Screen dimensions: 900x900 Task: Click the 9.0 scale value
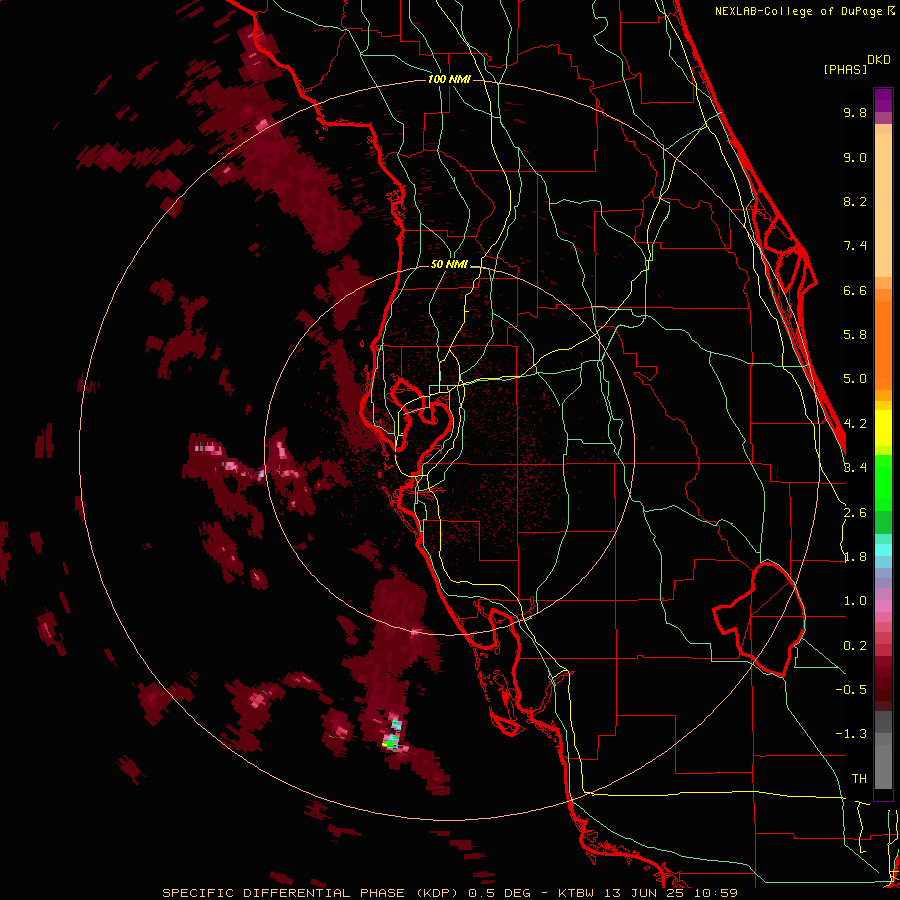click(855, 157)
